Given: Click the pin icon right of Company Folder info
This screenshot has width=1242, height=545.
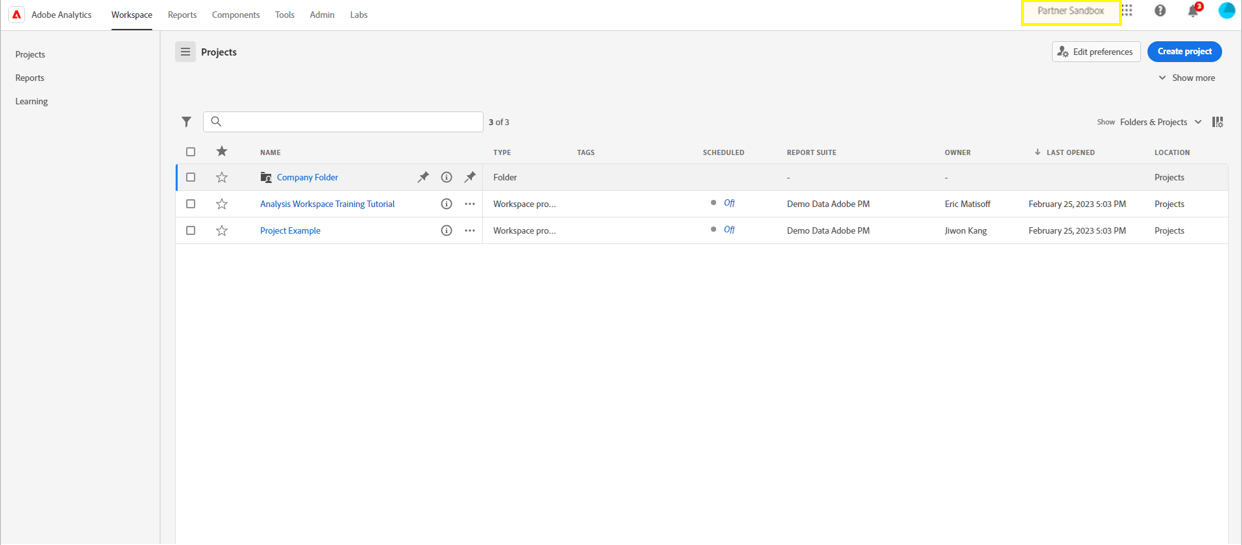Looking at the screenshot, I should pos(470,177).
